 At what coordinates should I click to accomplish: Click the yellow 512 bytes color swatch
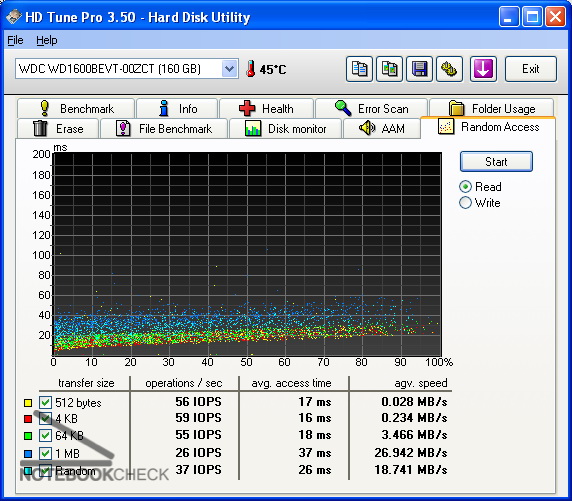click(28, 403)
